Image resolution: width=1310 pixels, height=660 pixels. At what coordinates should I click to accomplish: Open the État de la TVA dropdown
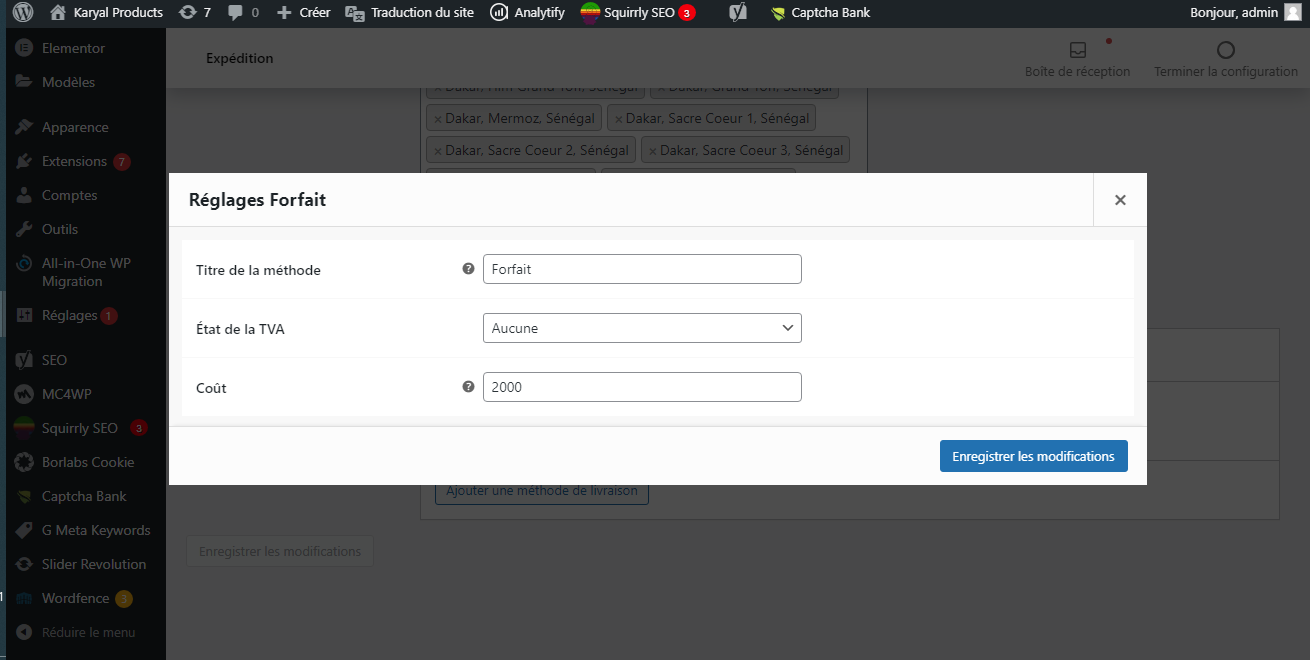(642, 328)
